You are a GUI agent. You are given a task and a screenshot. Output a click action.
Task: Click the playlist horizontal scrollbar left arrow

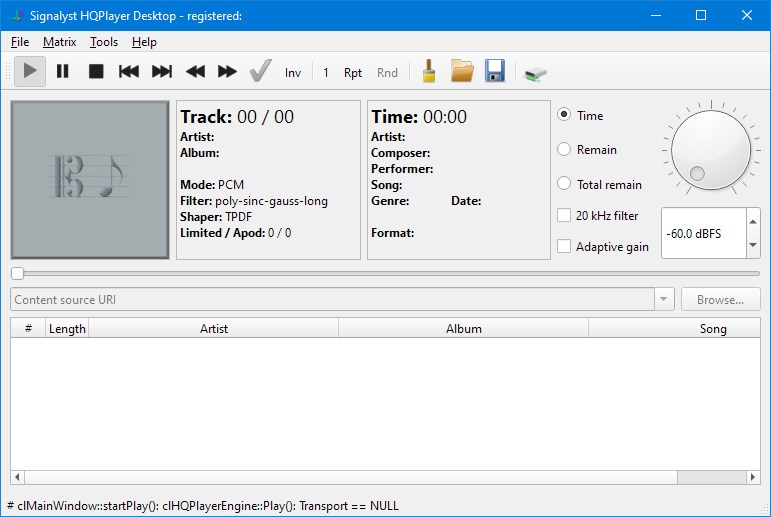(18, 477)
